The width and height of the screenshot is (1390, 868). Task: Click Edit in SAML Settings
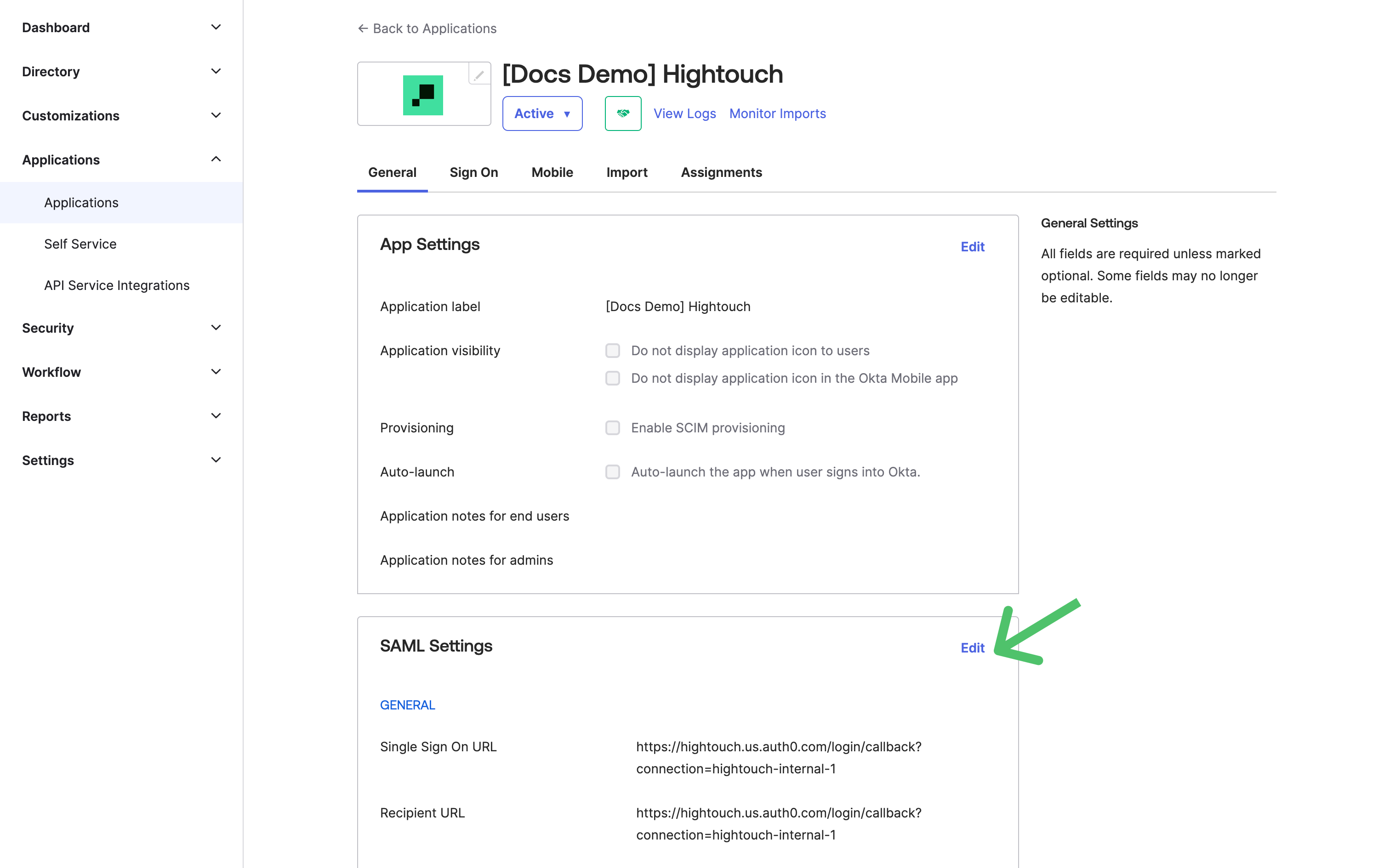[x=972, y=647]
